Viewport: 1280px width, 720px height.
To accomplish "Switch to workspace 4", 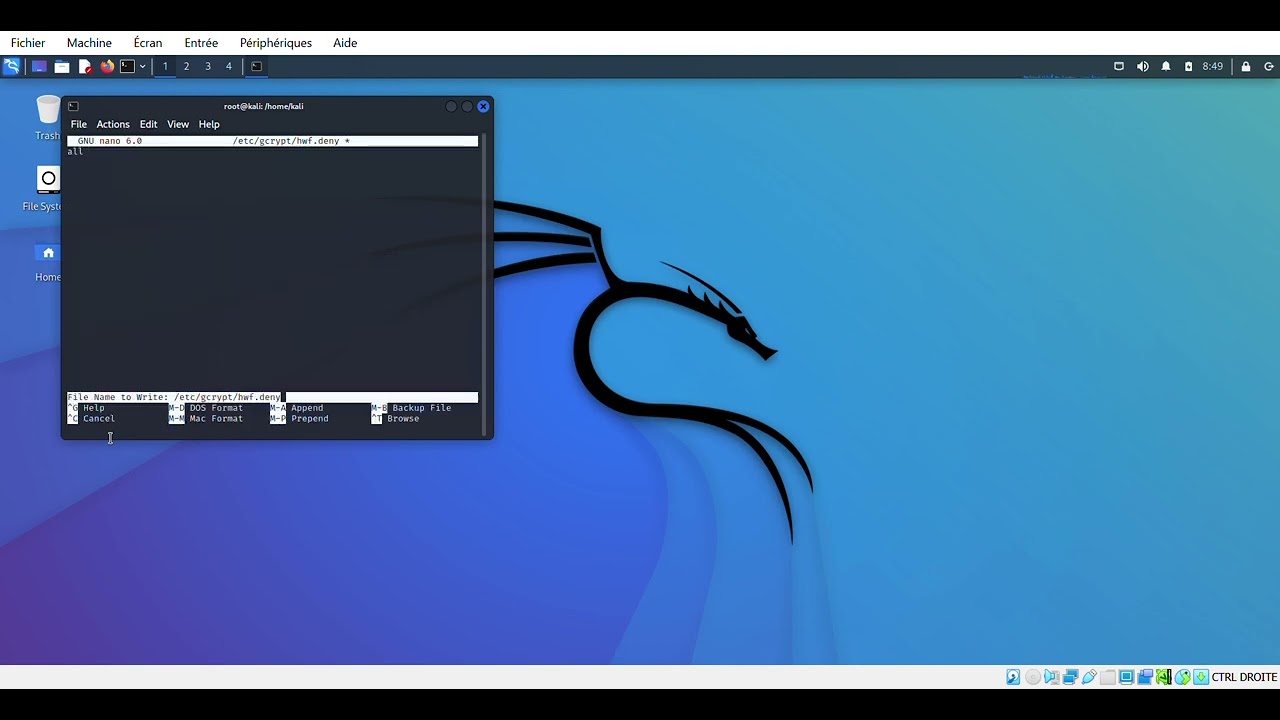I will pos(228,66).
